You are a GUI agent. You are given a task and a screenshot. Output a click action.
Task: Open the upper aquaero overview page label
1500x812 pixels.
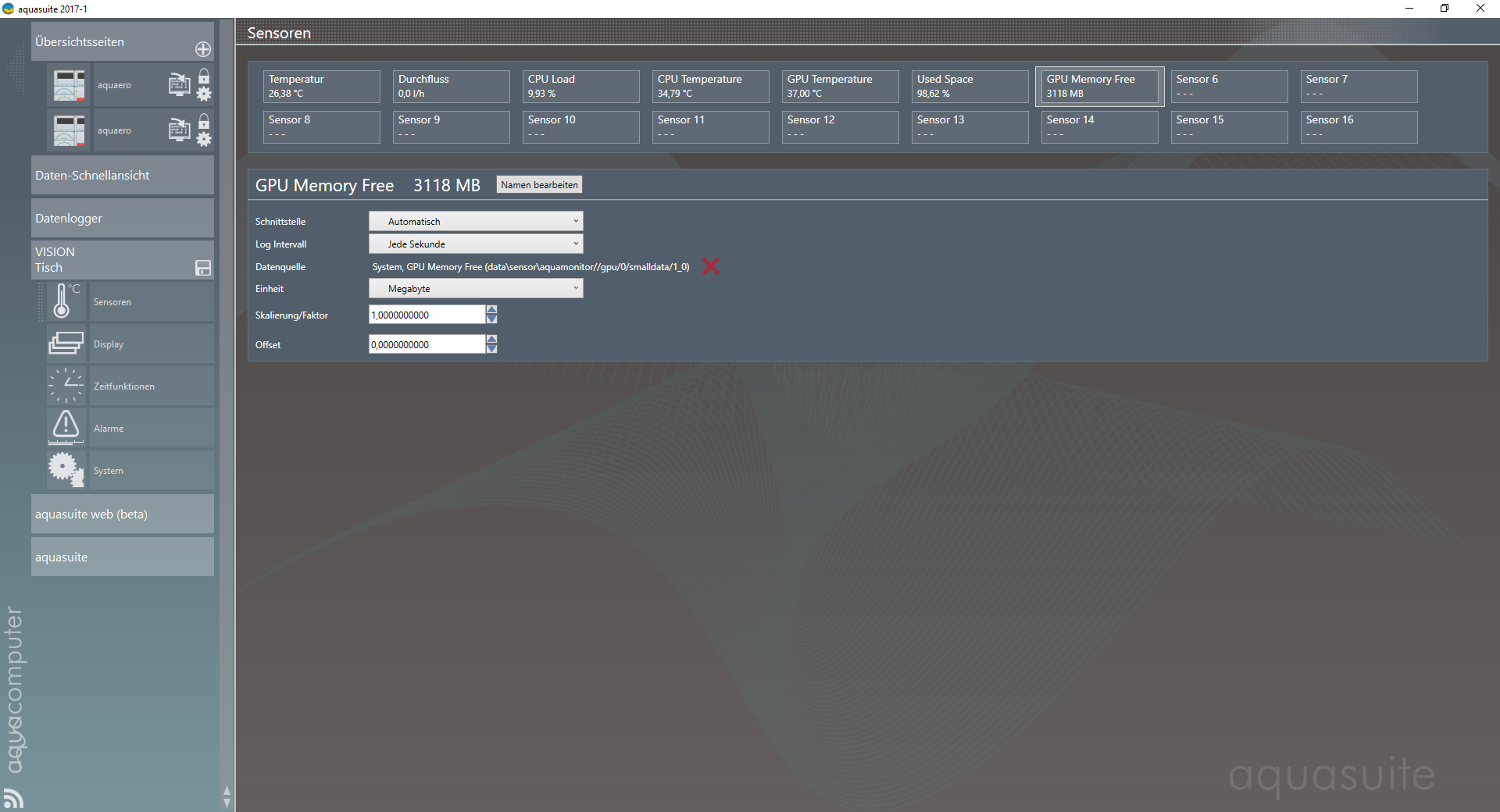pyautogui.click(x=114, y=85)
